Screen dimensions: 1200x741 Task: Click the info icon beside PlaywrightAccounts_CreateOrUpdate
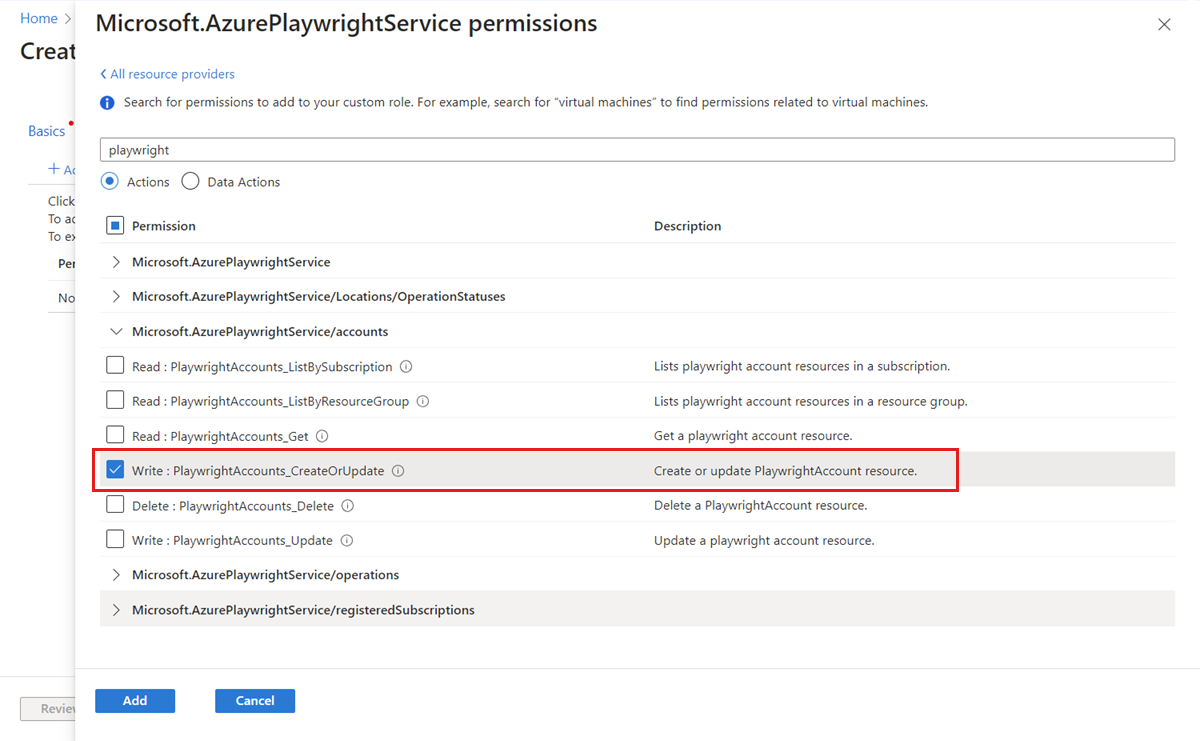click(x=399, y=470)
